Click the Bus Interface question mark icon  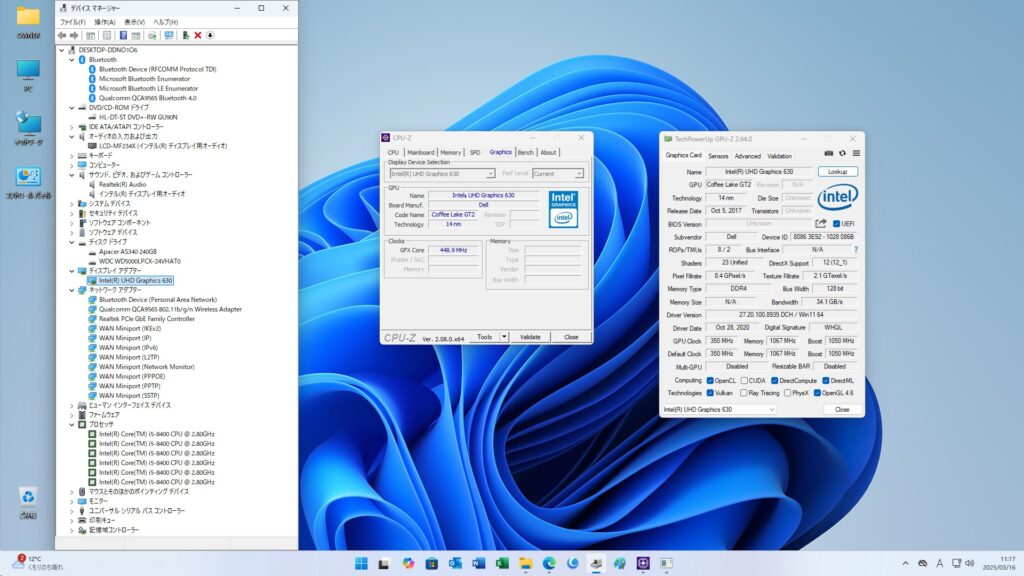[x=855, y=249]
